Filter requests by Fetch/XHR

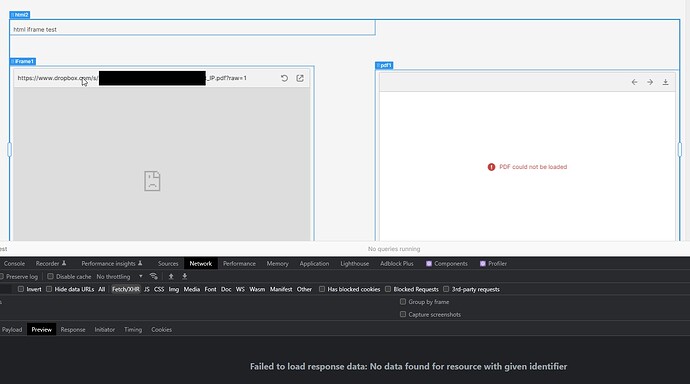125,289
